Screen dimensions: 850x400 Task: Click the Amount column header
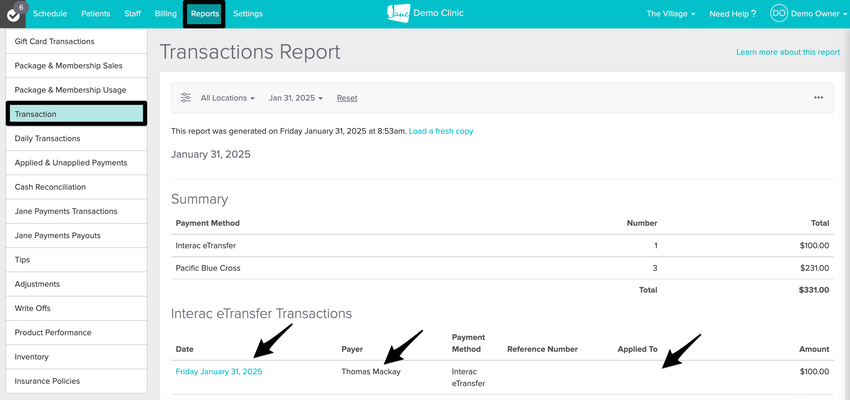tap(814, 349)
